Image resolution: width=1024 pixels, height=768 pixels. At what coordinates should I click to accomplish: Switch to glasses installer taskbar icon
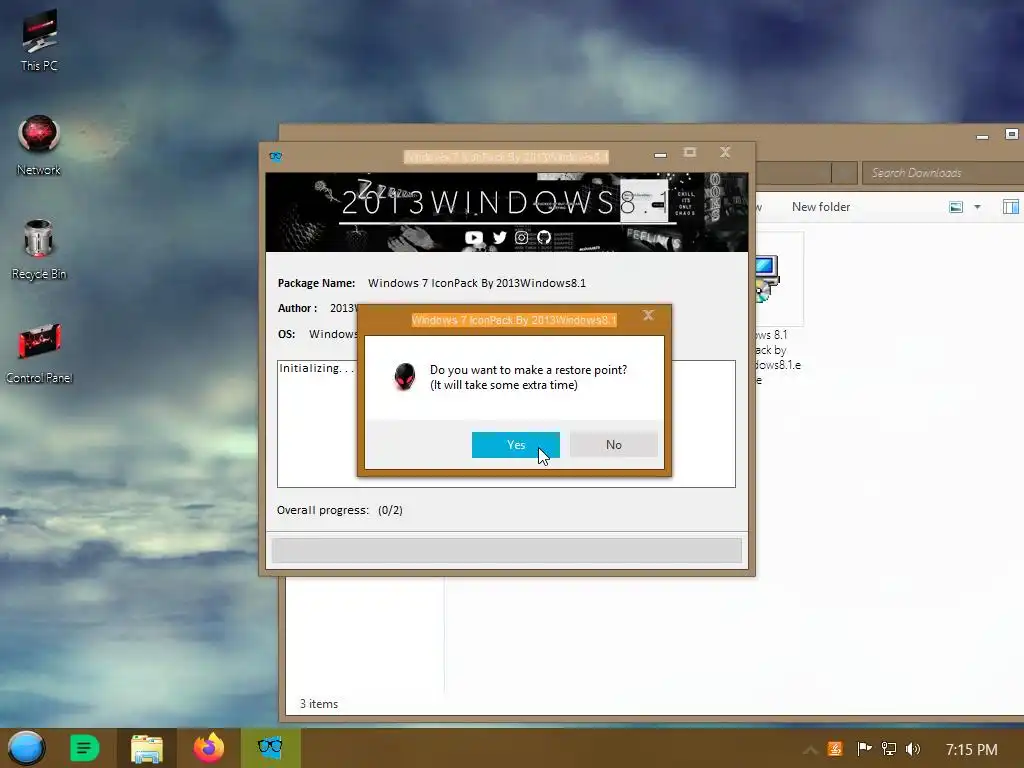click(270, 748)
